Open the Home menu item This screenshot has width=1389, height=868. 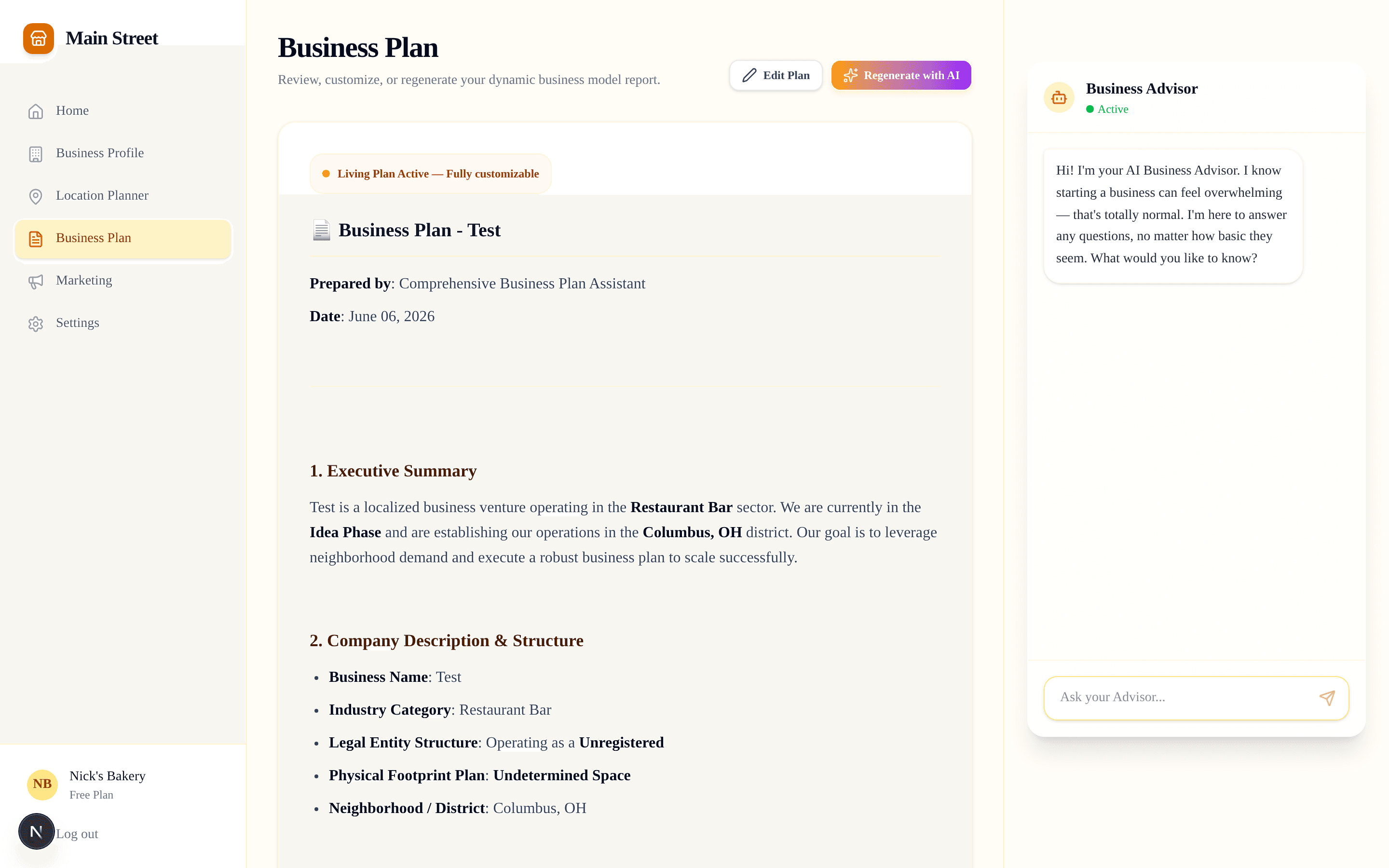(123, 111)
